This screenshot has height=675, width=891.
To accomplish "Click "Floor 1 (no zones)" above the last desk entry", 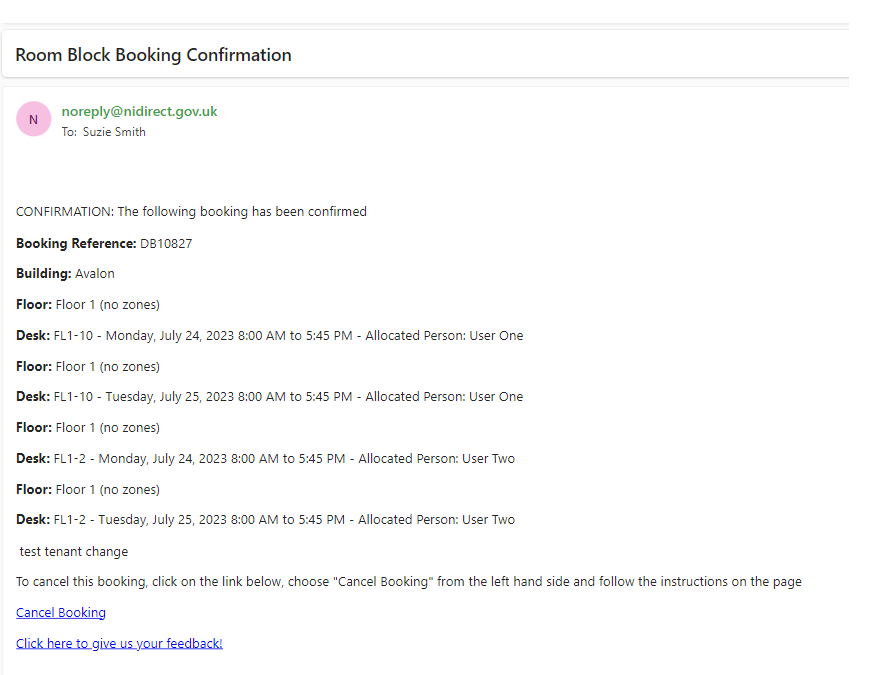I will pyautogui.click(x=107, y=490).
